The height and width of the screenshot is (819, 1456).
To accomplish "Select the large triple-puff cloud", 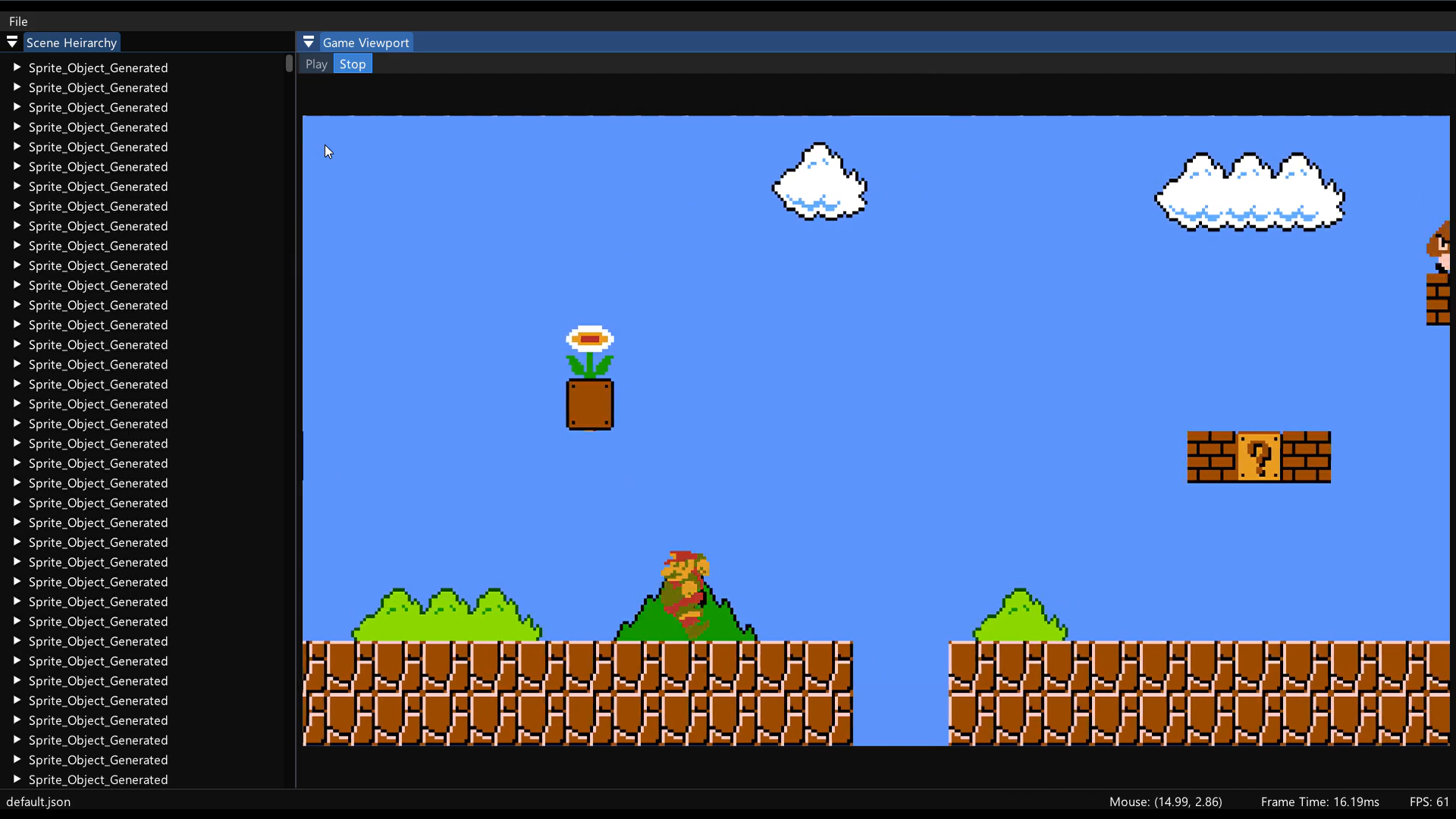I will coord(1250,193).
